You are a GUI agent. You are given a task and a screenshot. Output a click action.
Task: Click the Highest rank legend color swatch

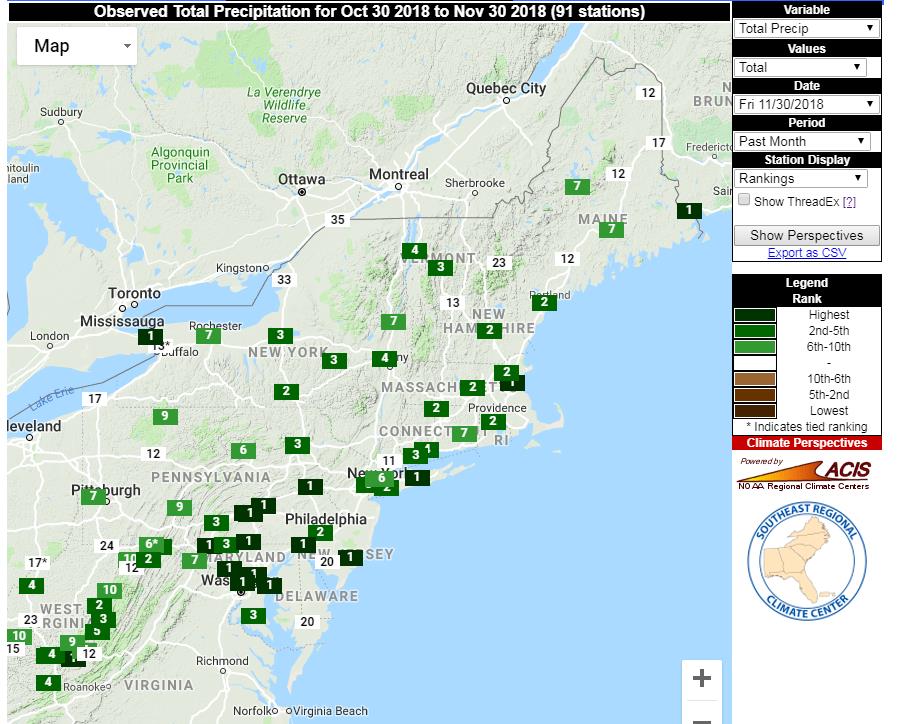tap(755, 315)
